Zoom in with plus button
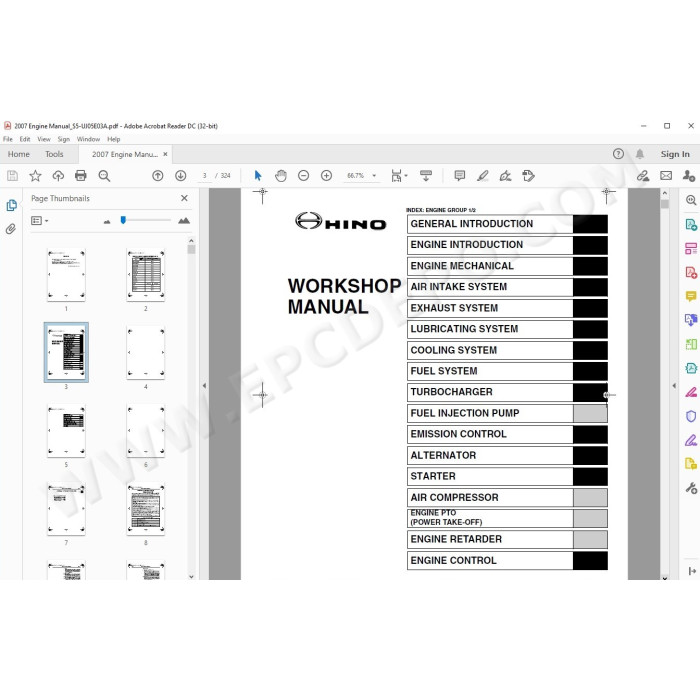This screenshot has width=700, height=700. click(326, 176)
